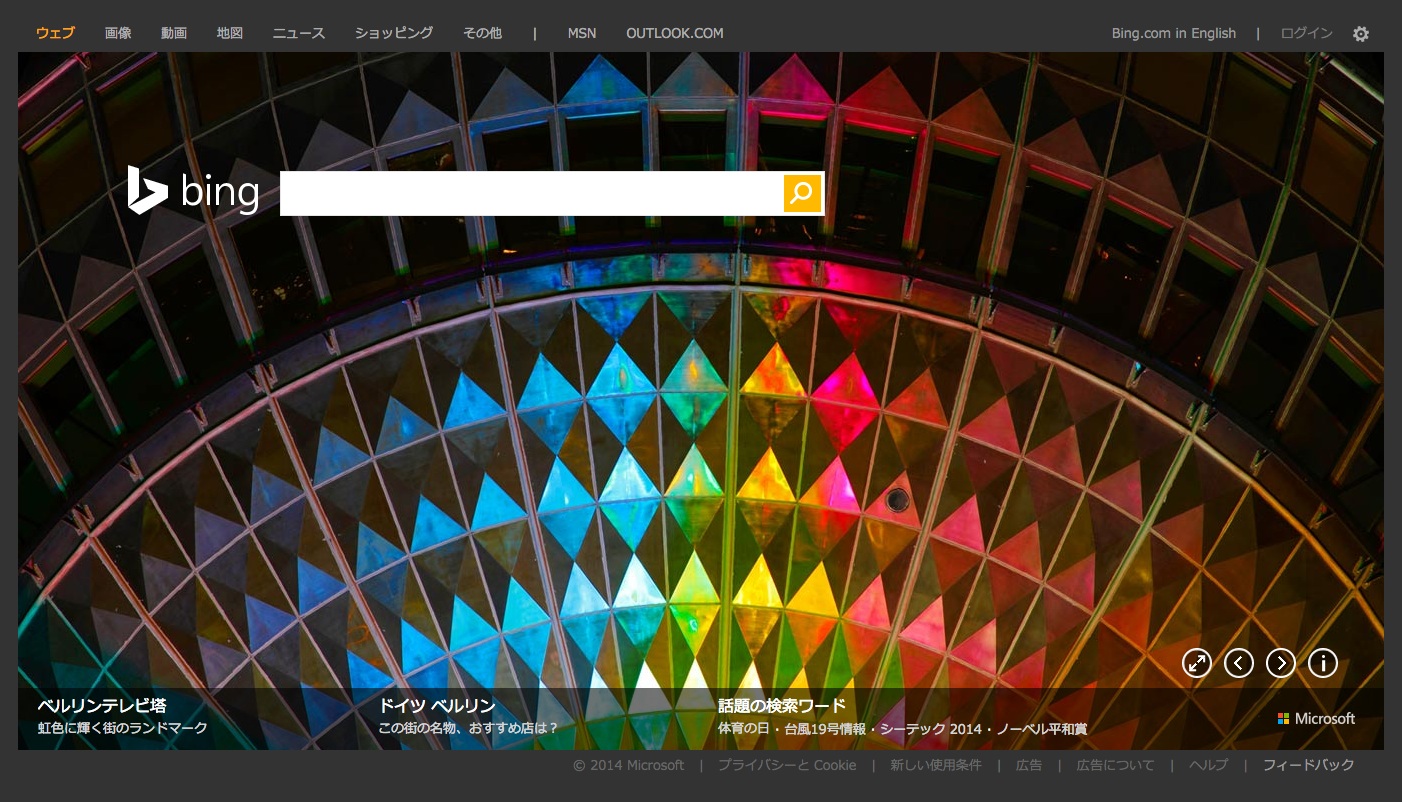Image resolution: width=1402 pixels, height=802 pixels.
Task: Show previous background image arrow
Action: [x=1238, y=663]
